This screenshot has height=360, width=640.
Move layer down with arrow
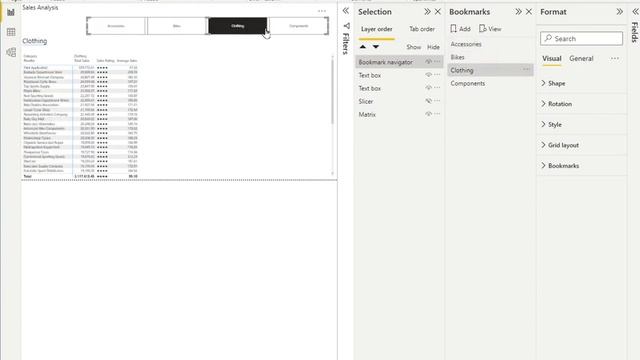[x=376, y=47]
